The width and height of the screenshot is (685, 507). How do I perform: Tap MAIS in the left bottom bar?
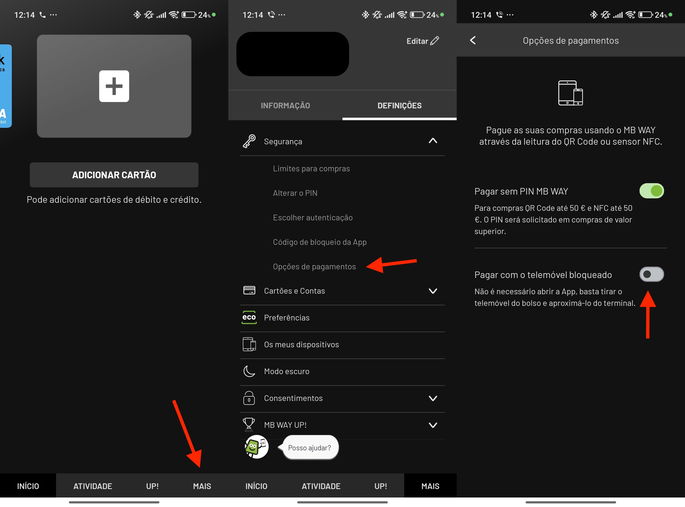(201, 486)
